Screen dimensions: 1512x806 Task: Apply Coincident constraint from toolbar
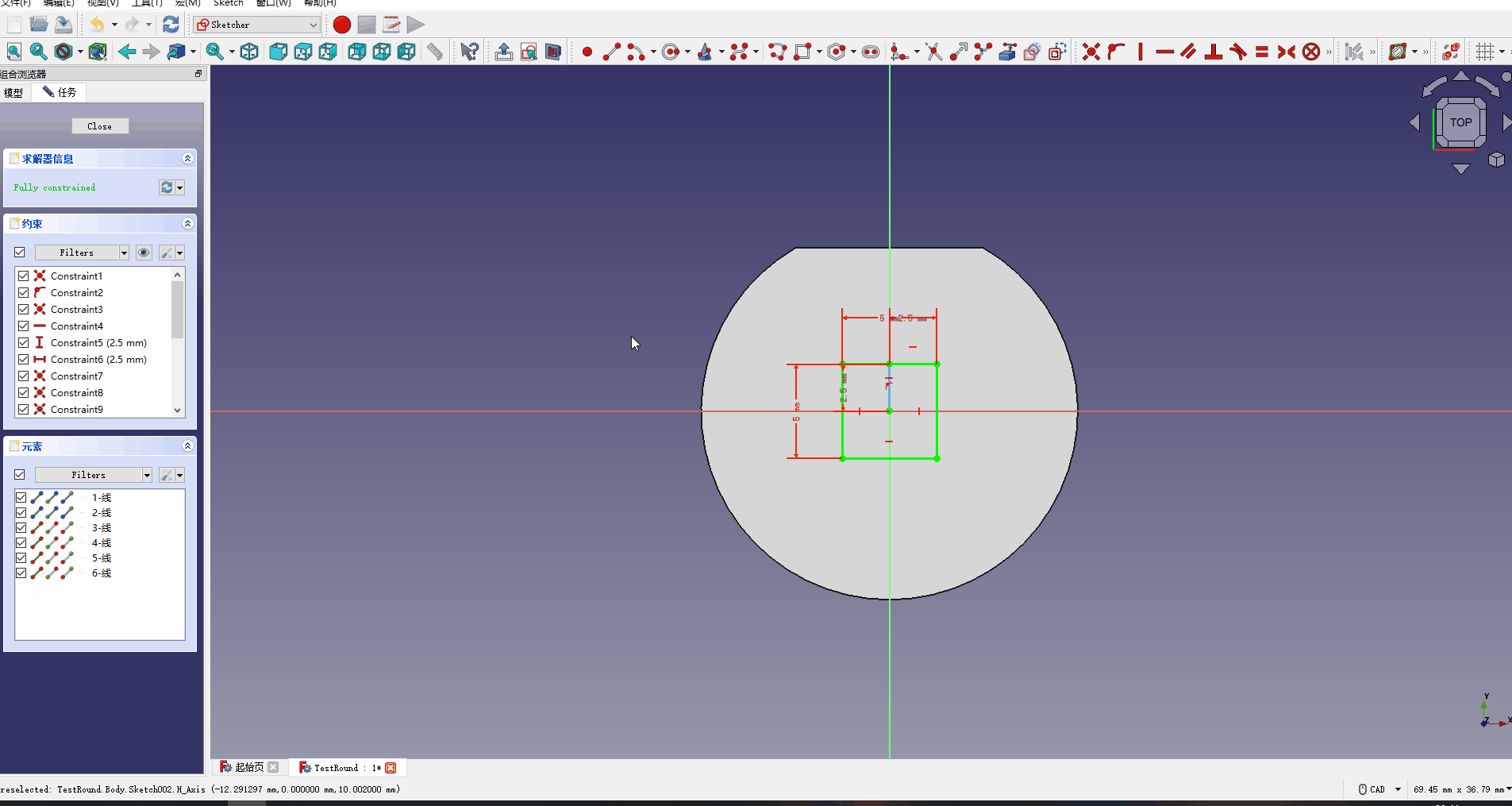[1091, 52]
